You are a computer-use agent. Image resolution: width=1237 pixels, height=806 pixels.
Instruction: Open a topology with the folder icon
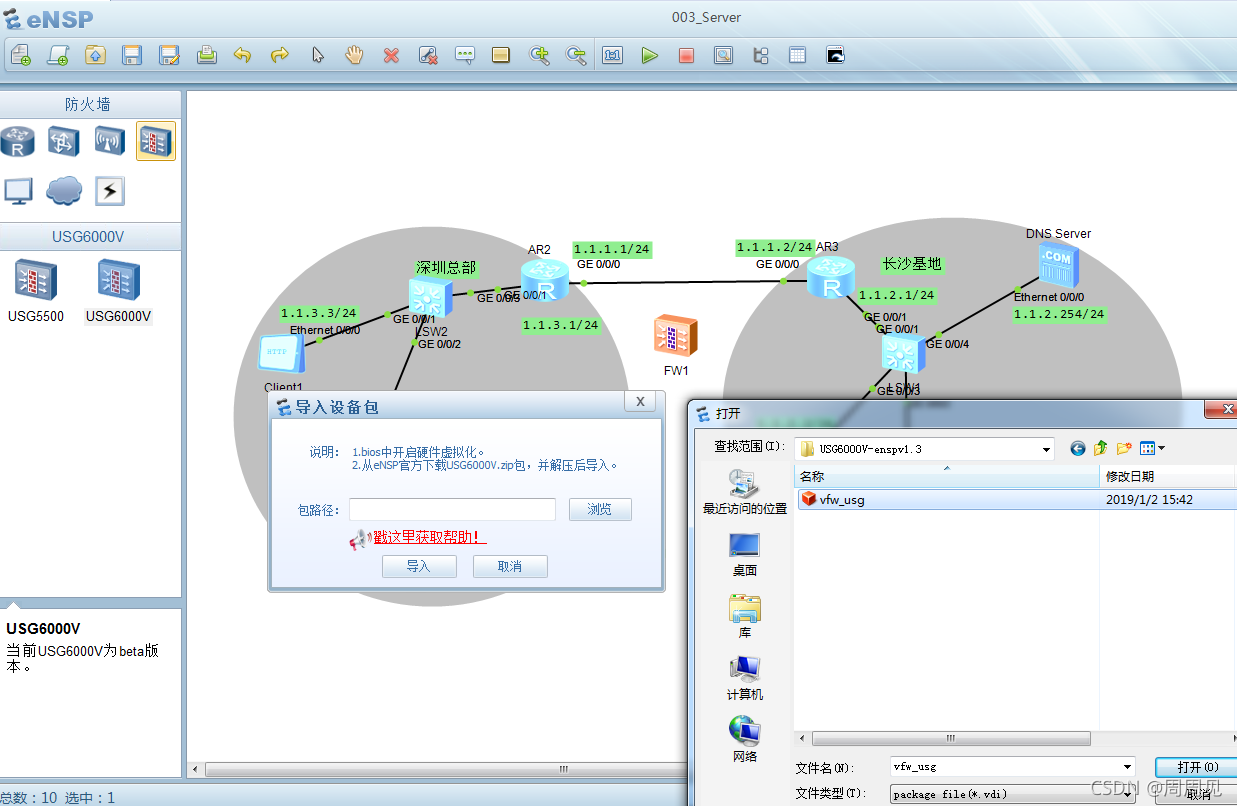tap(95, 56)
